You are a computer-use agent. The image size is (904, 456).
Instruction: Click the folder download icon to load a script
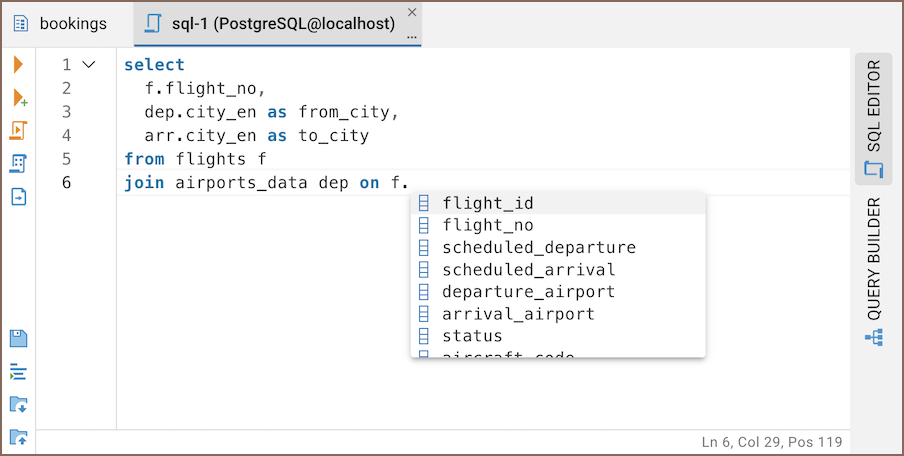[18, 404]
